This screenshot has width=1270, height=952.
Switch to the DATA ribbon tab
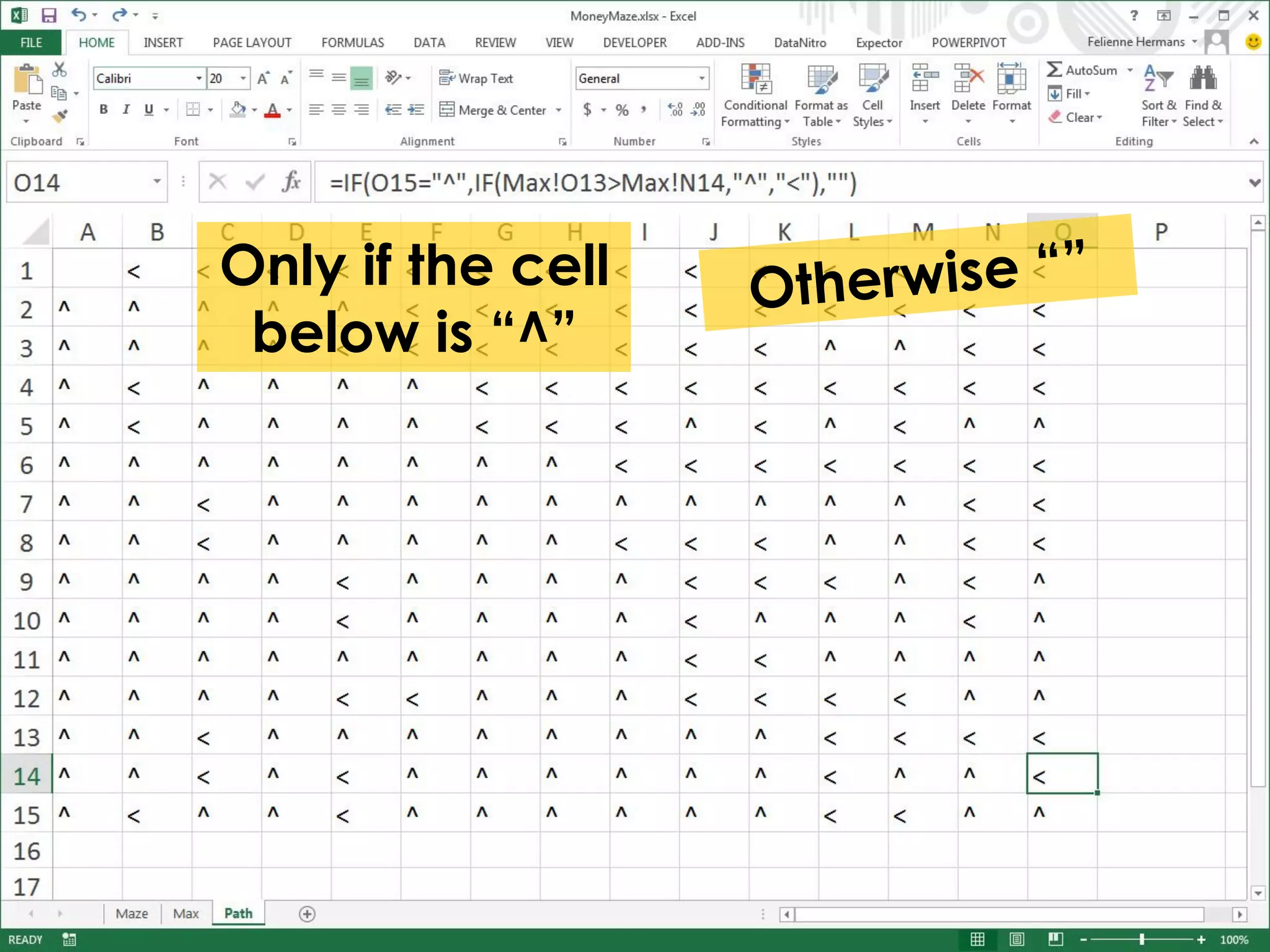tap(429, 42)
